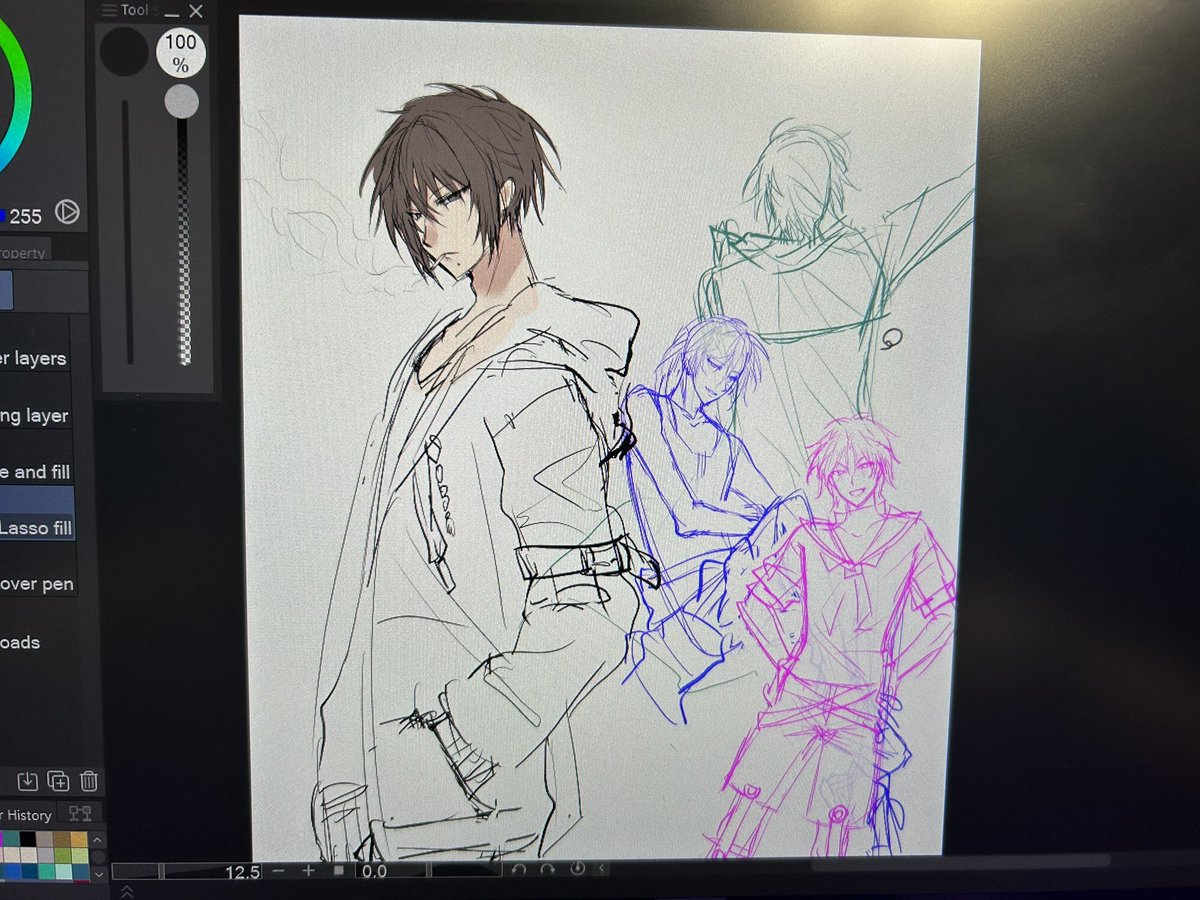The width and height of the screenshot is (1200, 900).
Task: Click the circled play arrow beside 255
Action: click(x=67, y=212)
